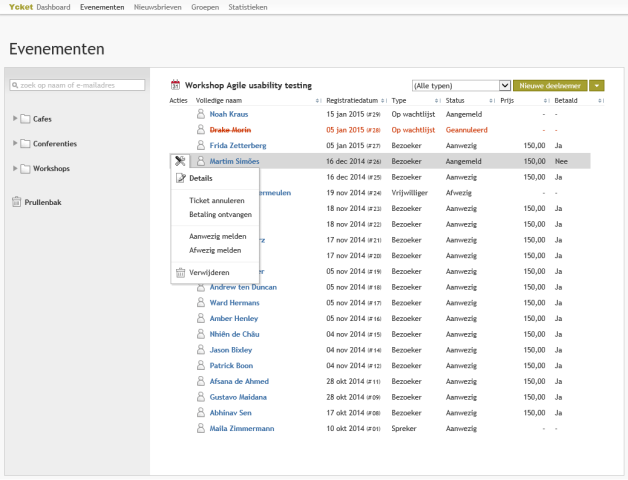This screenshot has height=480, width=628.
Task: Click the calendar icon next to the workshop title
Action: click(176, 86)
